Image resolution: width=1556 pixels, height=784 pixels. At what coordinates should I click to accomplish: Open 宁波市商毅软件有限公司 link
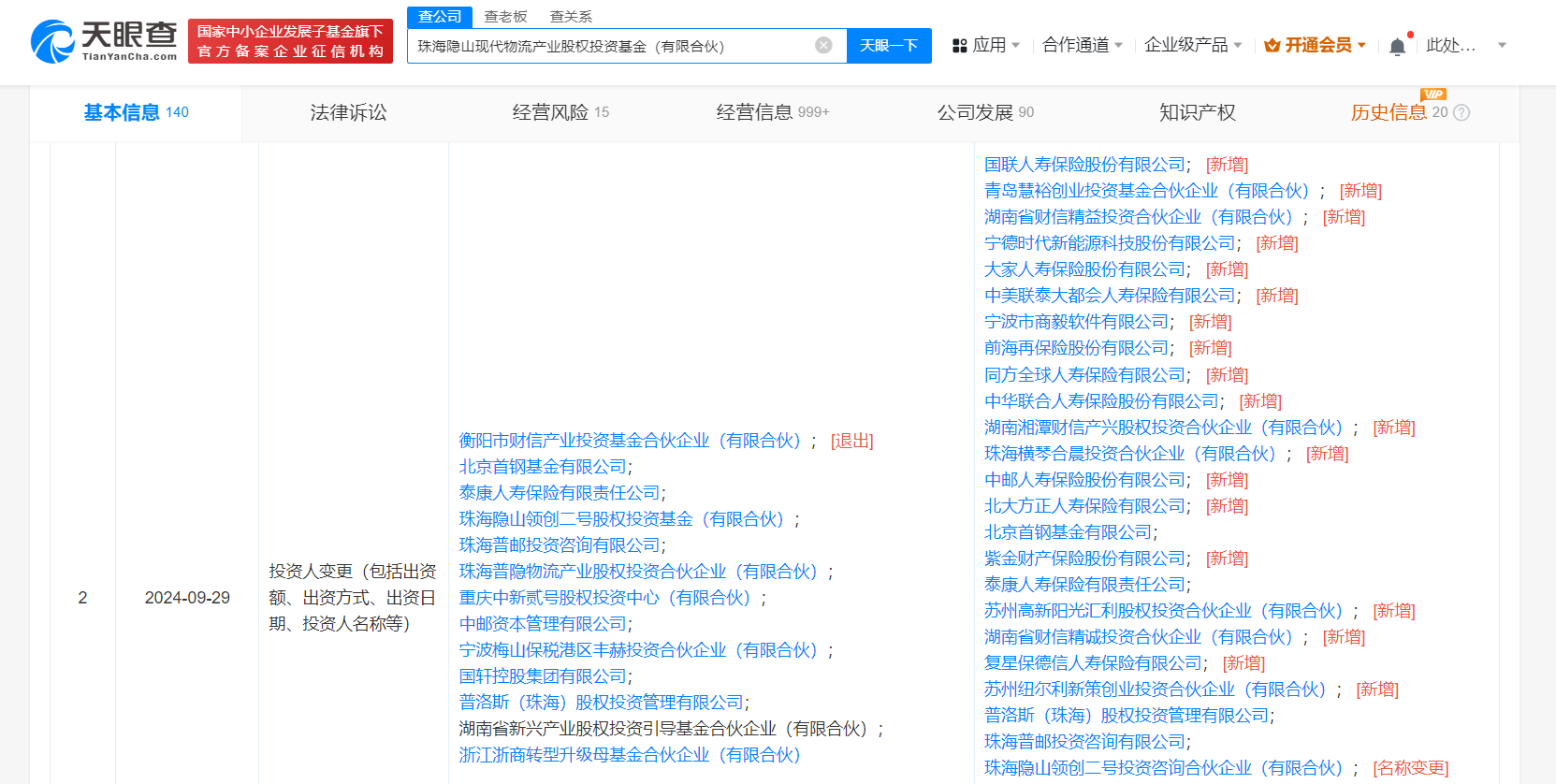(x=1076, y=322)
